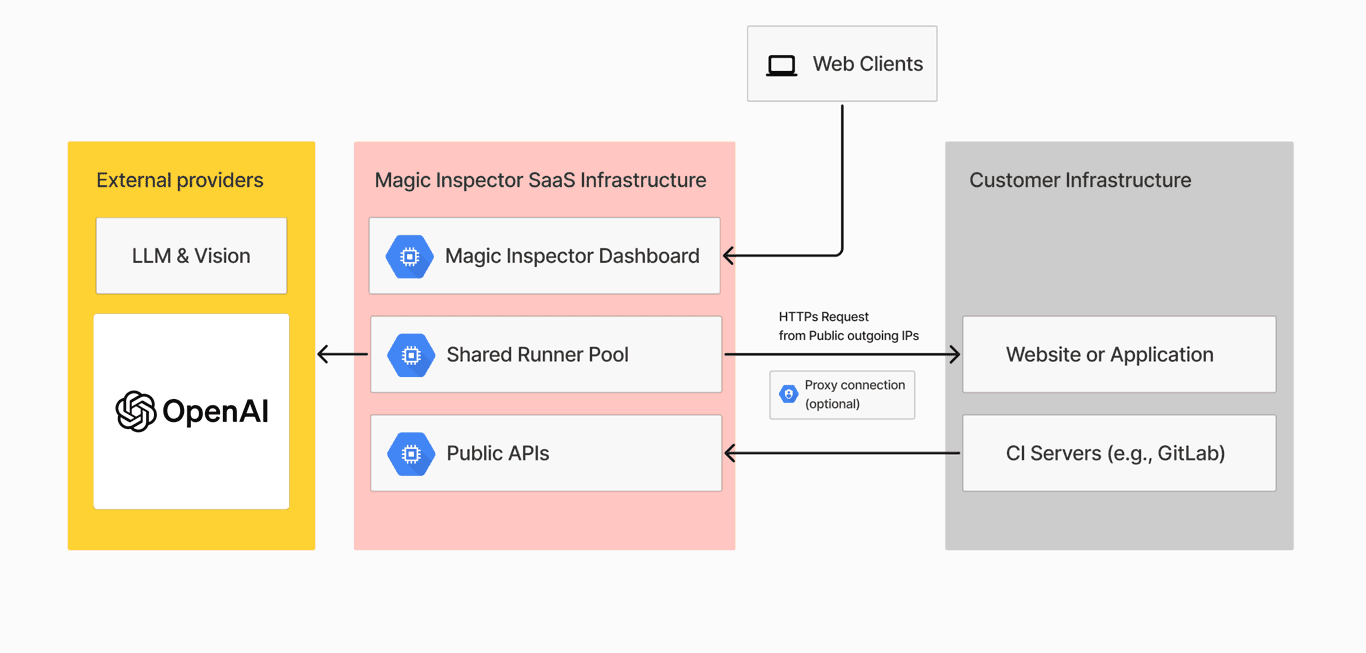Click the chip icon on Magic Inspector Dashboard

click(409, 257)
